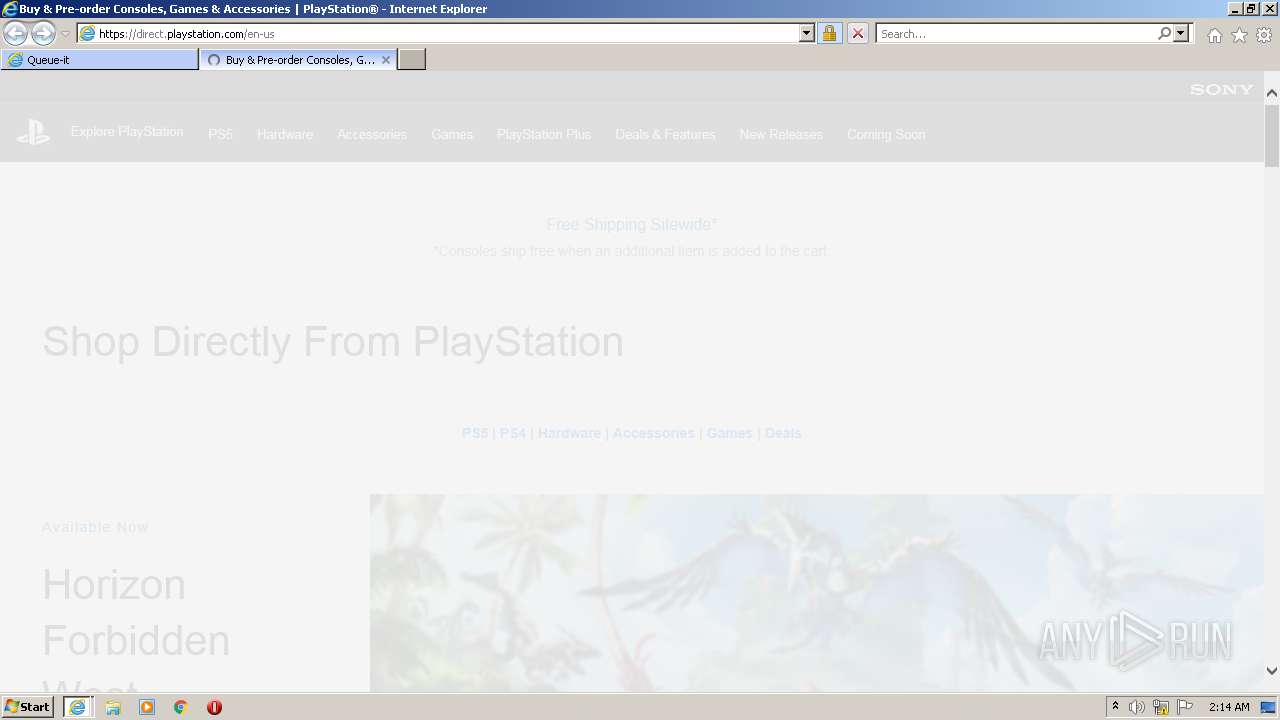The width and height of the screenshot is (1280, 720).
Task: Expand the address bar autocomplete dropdown
Action: coord(807,33)
